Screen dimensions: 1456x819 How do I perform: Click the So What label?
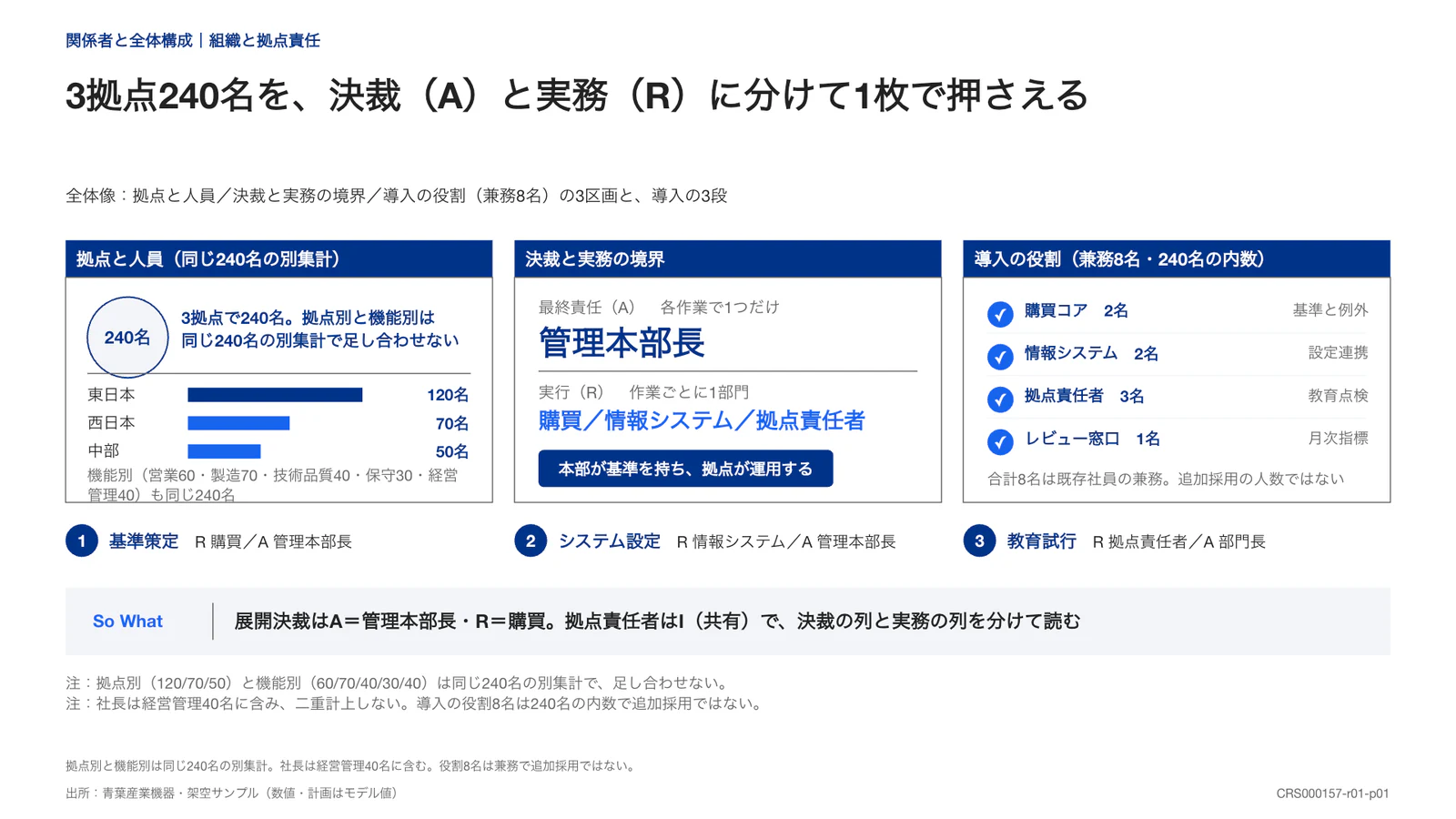[127, 622]
